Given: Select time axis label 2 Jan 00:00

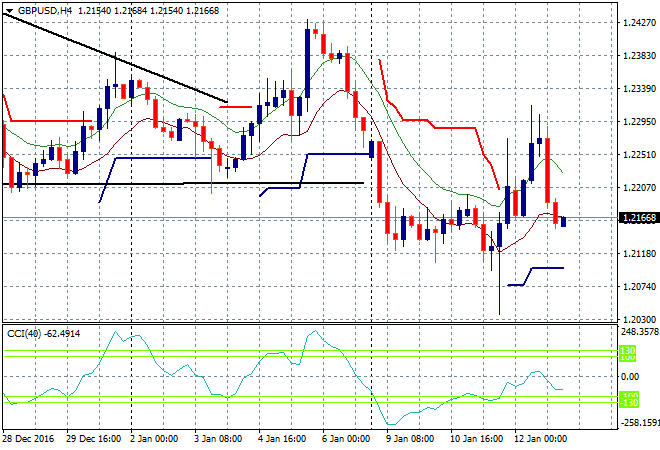Looking at the screenshot, I should (154, 439).
